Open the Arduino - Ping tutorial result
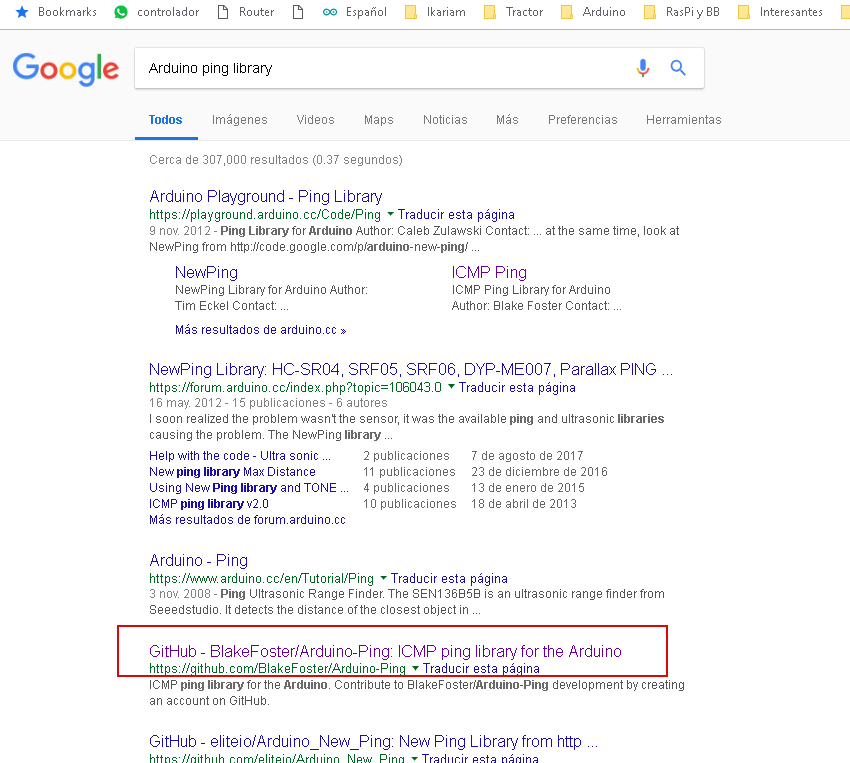Viewport: 850px width, 763px height. (198, 560)
